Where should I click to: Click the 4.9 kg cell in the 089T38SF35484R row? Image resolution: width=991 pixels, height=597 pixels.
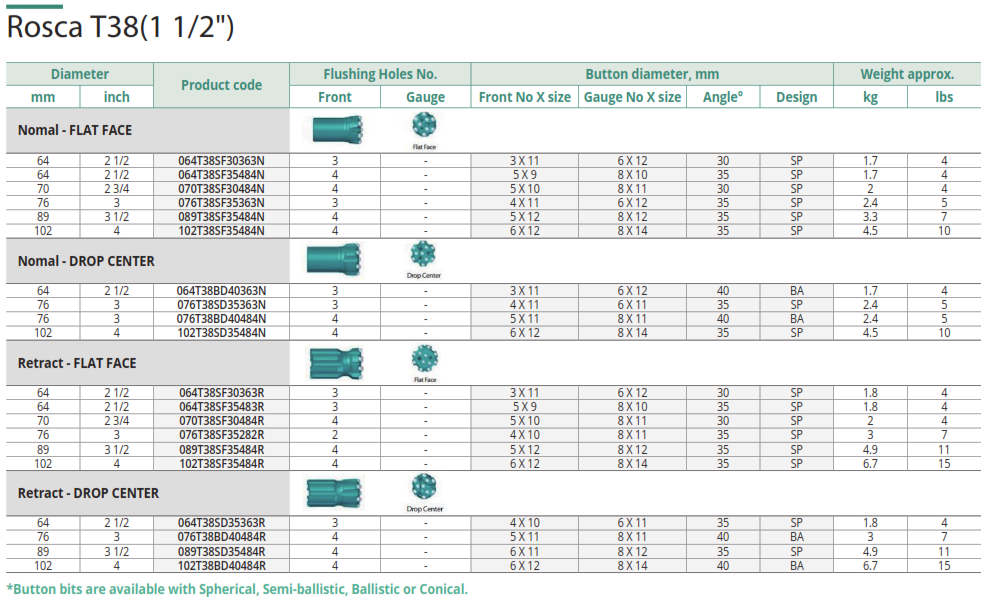pos(870,450)
